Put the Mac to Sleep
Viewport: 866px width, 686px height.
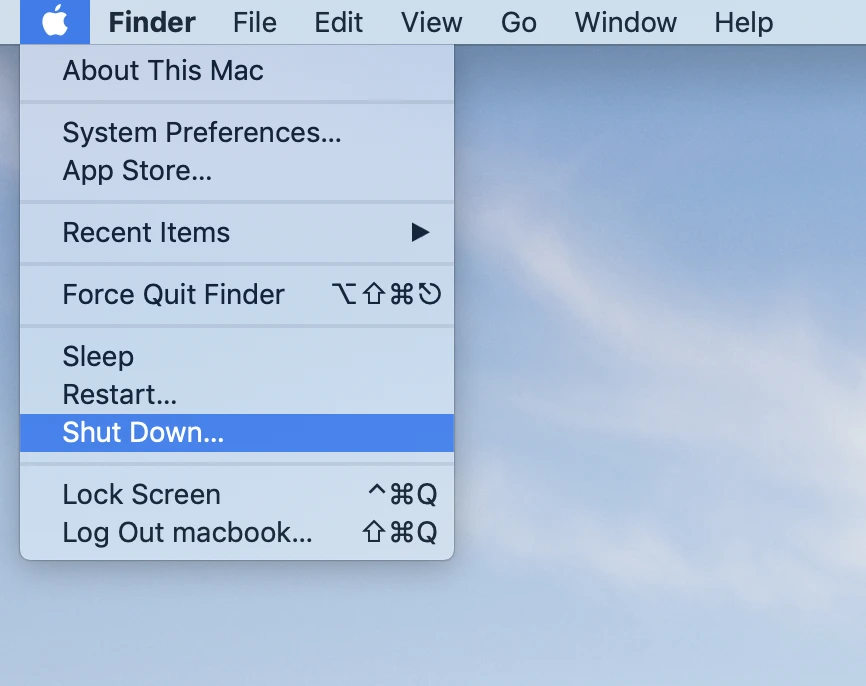click(x=98, y=356)
